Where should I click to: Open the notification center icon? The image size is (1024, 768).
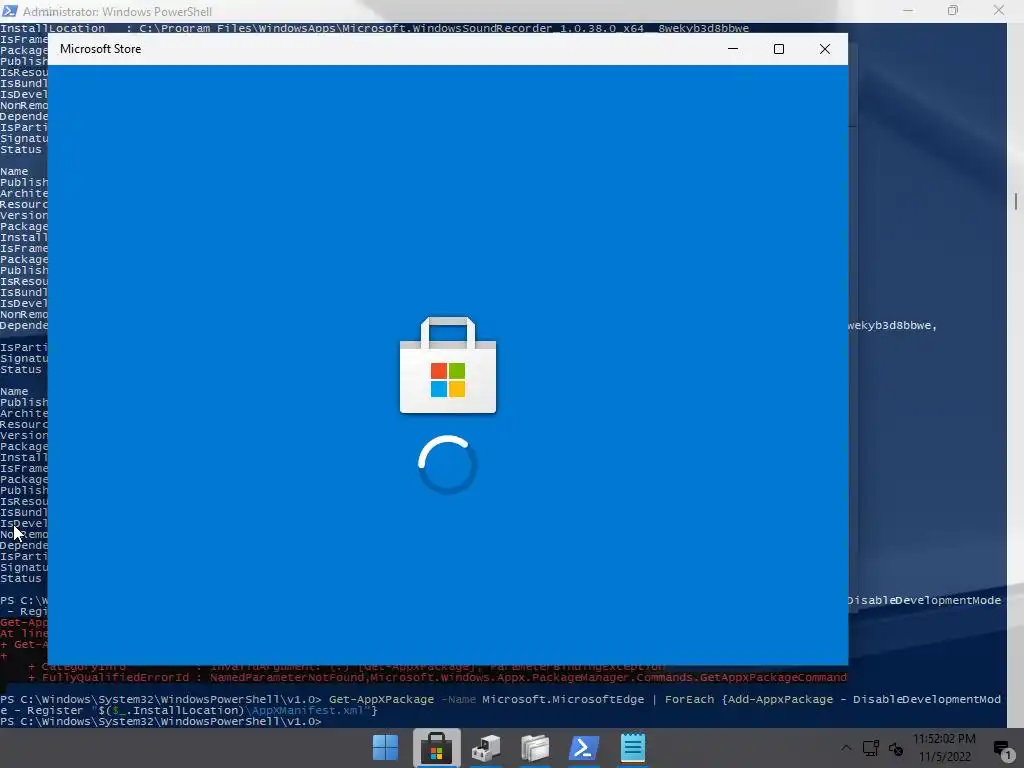[x=1002, y=748]
